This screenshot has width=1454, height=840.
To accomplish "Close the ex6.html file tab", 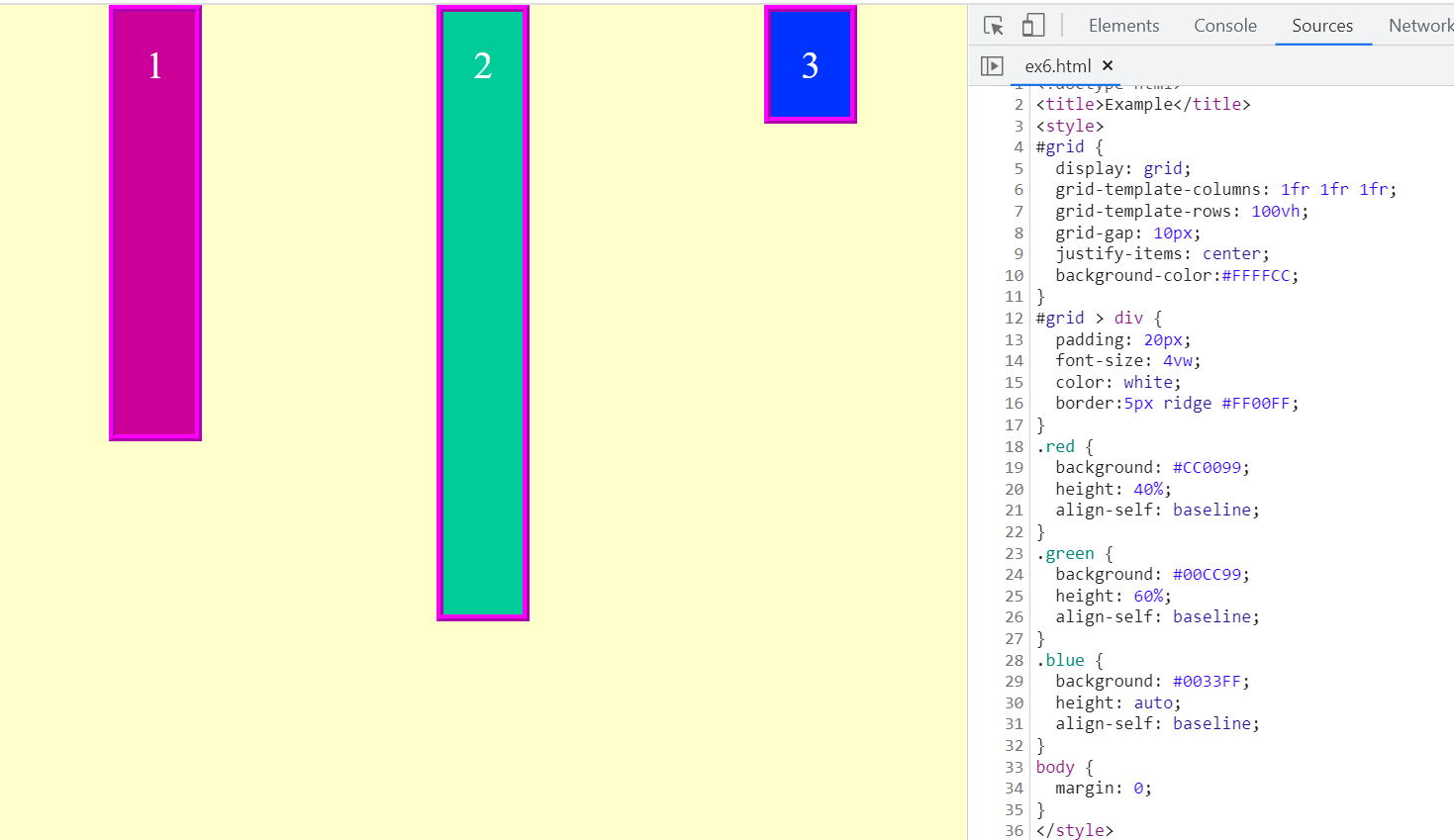I will tap(1108, 65).
